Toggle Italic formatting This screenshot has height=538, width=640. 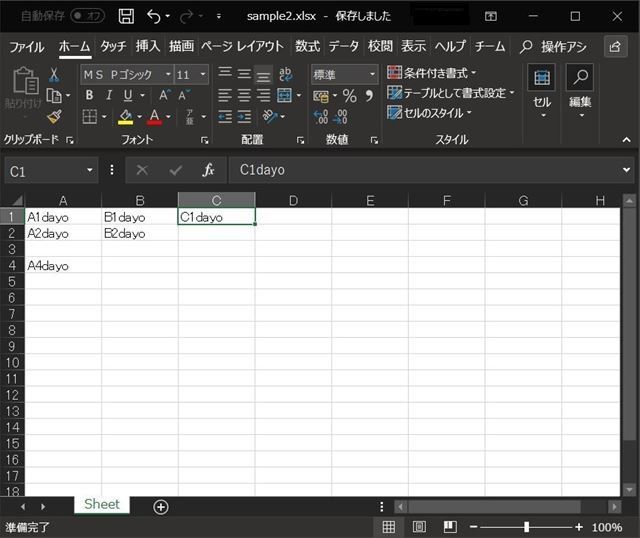[109, 96]
